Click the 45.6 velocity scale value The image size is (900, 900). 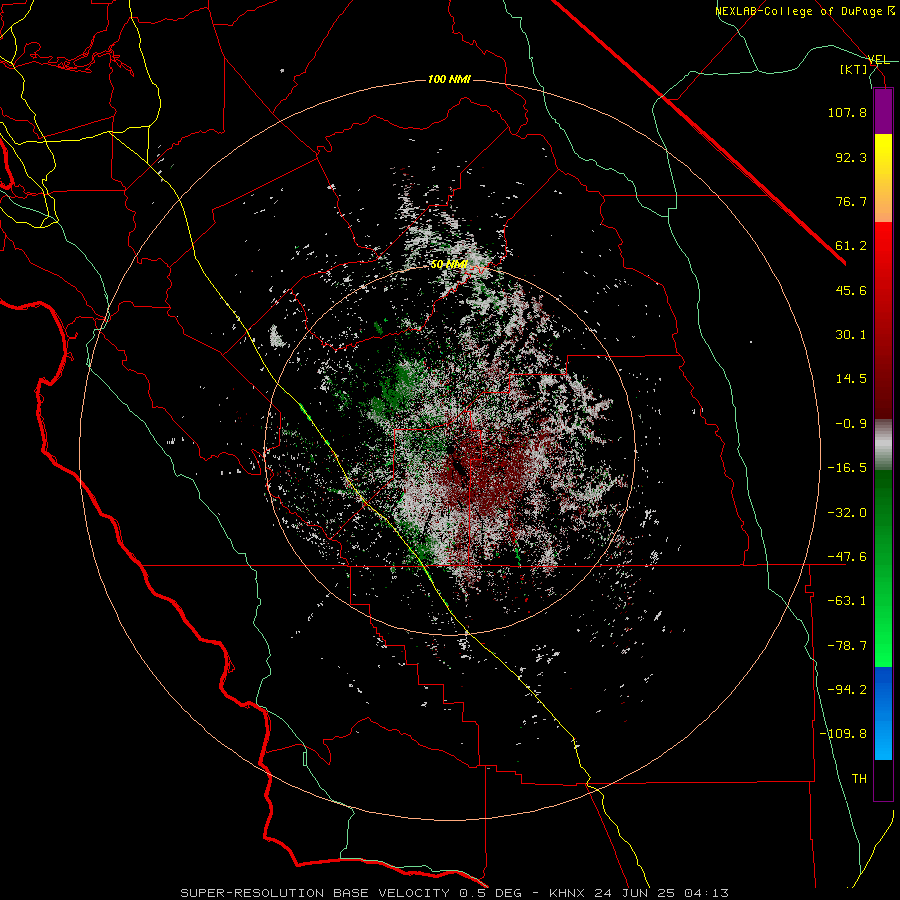pyautogui.click(x=851, y=290)
